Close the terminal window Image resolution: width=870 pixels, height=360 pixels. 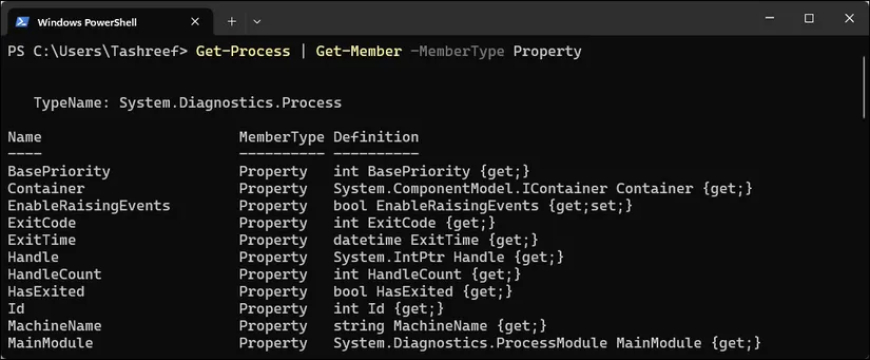coord(849,19)
